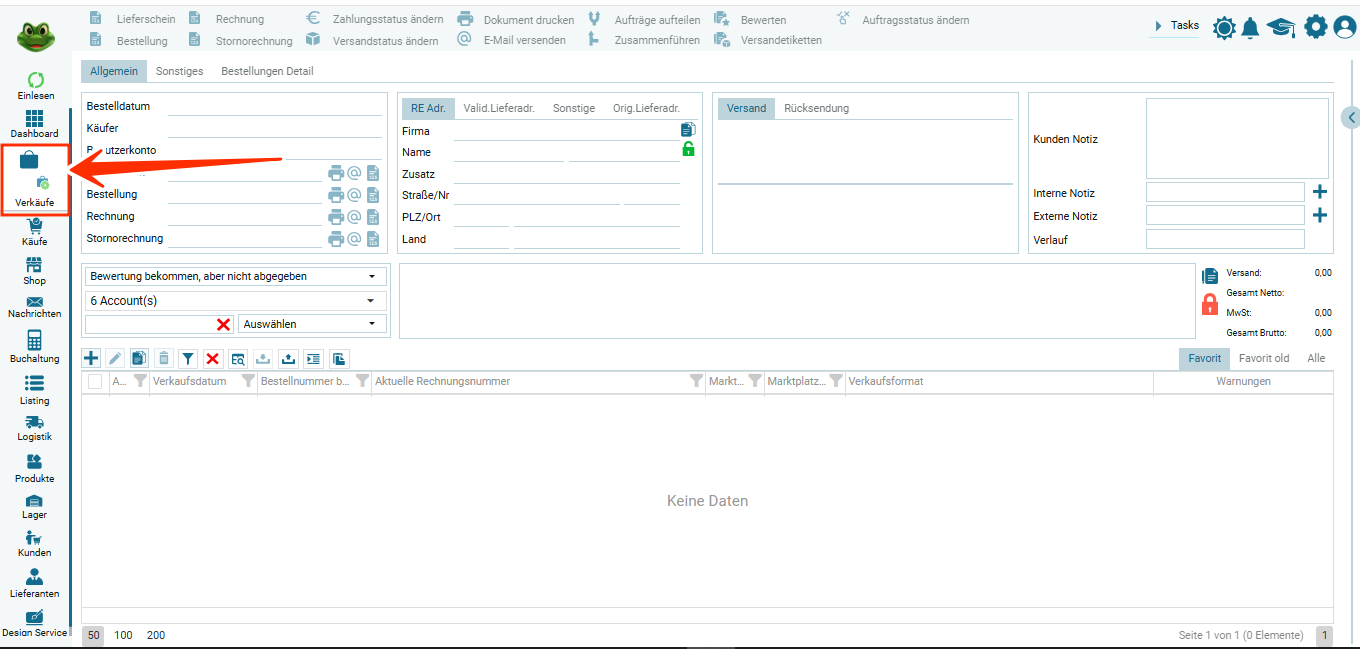
Task: Click the green unlocked padlock icon
Action: (x=688, y=149)
